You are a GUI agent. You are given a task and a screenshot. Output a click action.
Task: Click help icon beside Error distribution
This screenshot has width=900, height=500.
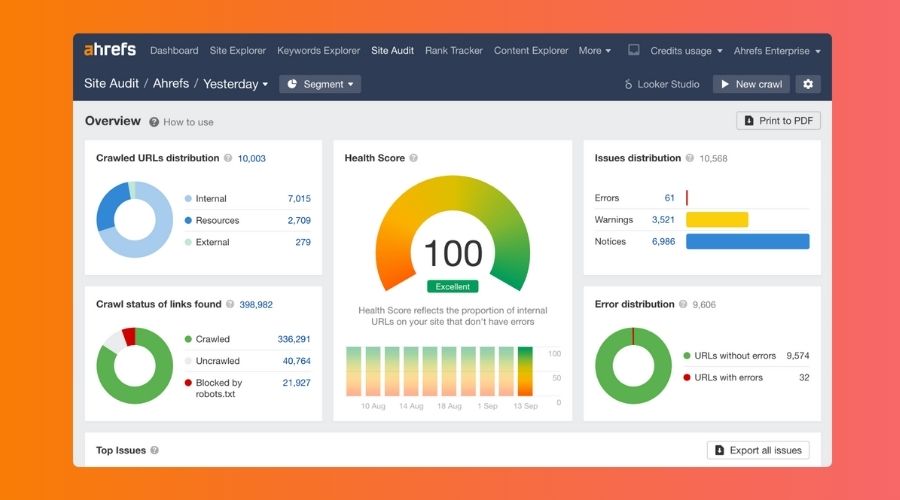pyautogui.click(x=684, y=304)
